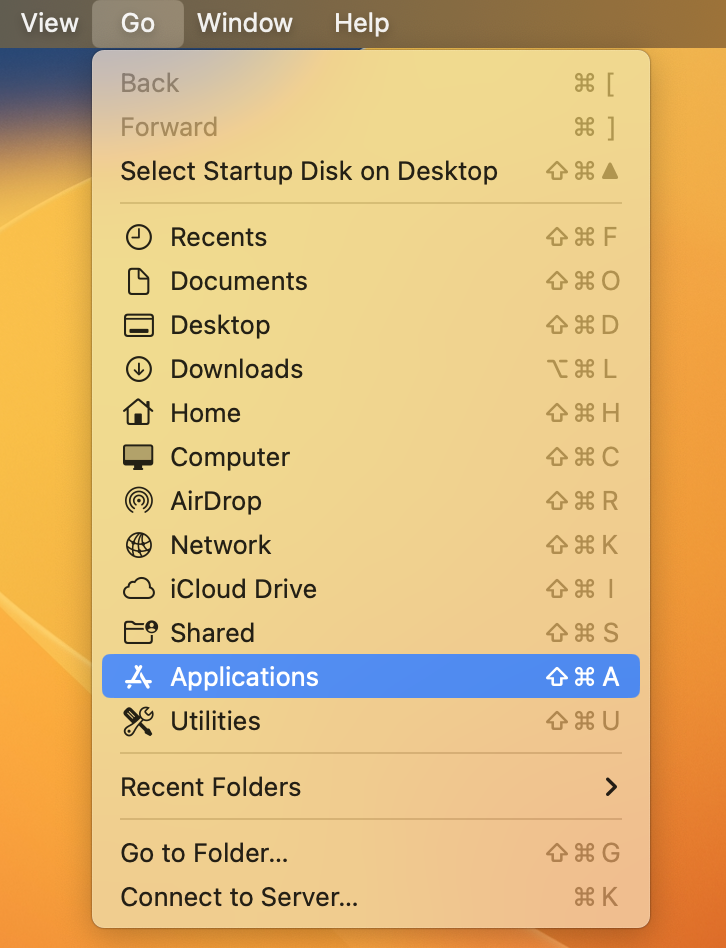Expand the Recent Folders submenu chevron
The image size is (726, 948).
point(611,787)
